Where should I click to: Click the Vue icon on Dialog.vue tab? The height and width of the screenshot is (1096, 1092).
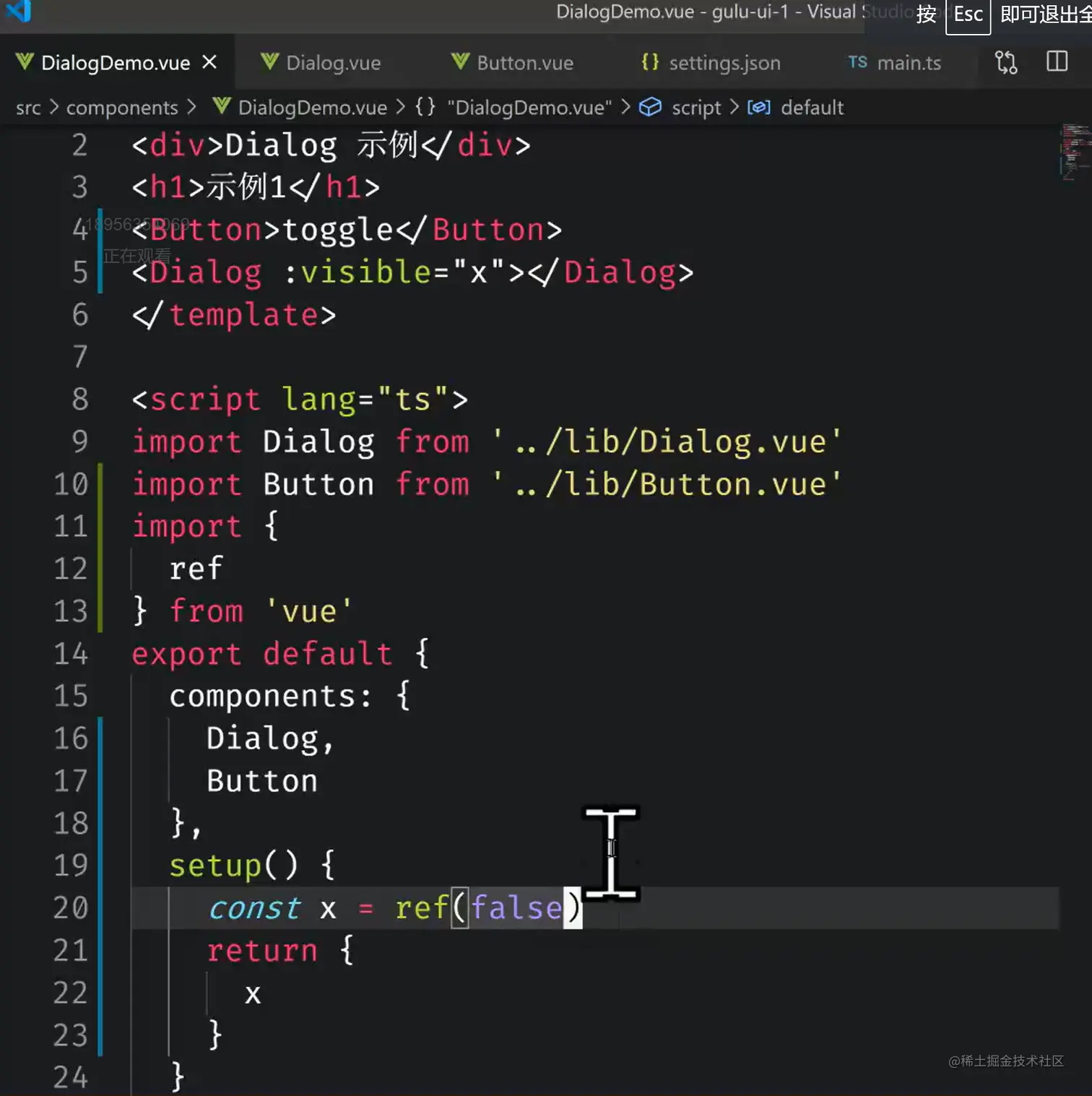(x=269, y=62)
